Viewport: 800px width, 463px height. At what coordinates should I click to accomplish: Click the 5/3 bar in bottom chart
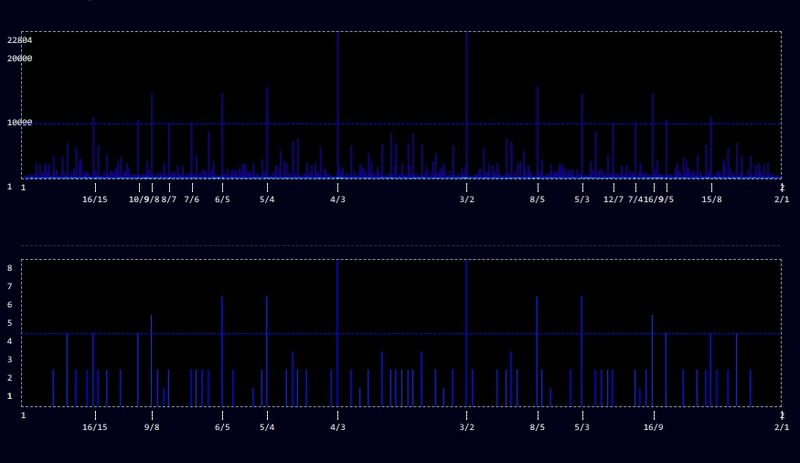coord(582,351)
